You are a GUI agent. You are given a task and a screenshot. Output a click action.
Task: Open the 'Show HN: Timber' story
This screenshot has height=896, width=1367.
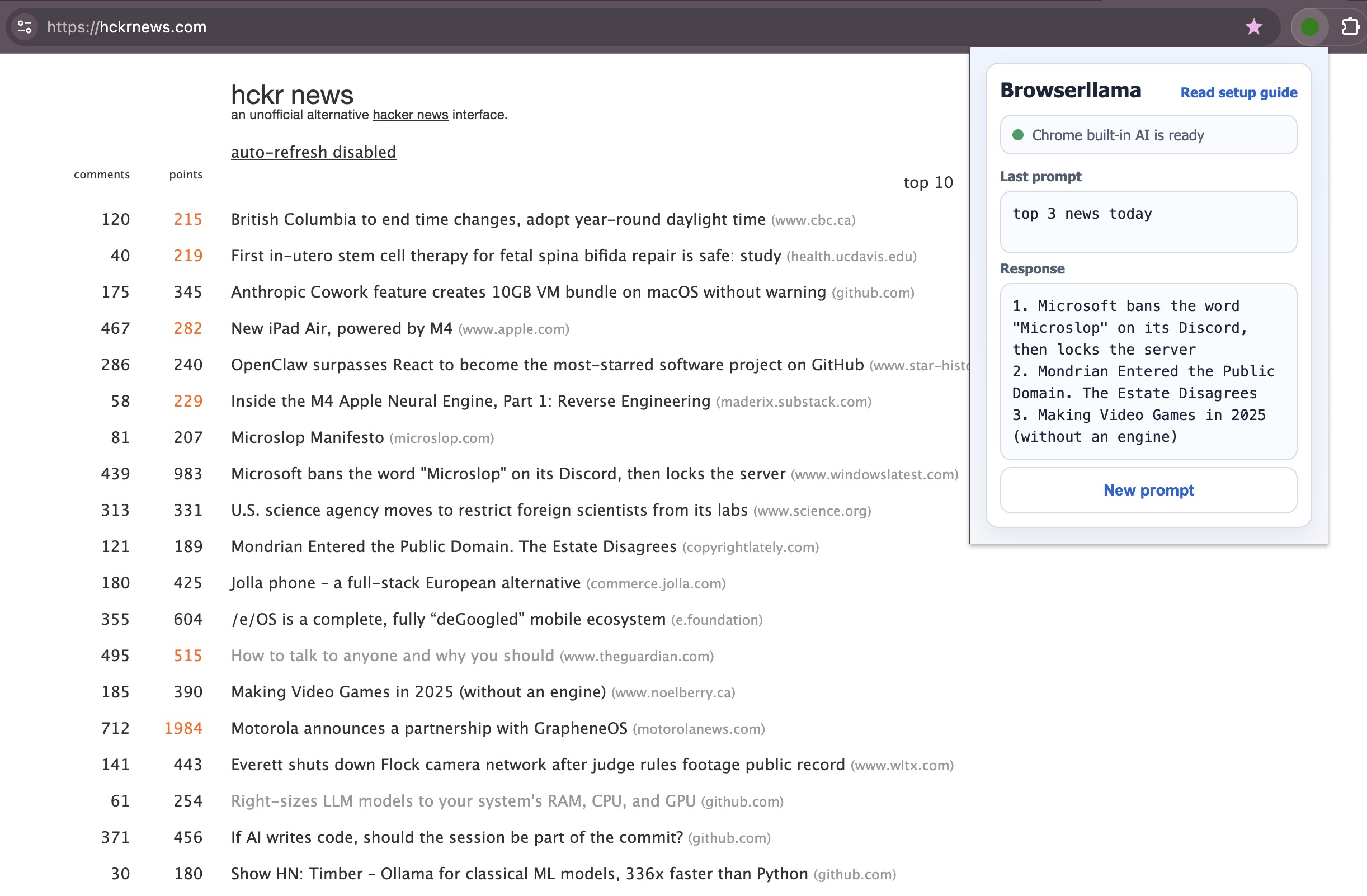tap(520, 873)
